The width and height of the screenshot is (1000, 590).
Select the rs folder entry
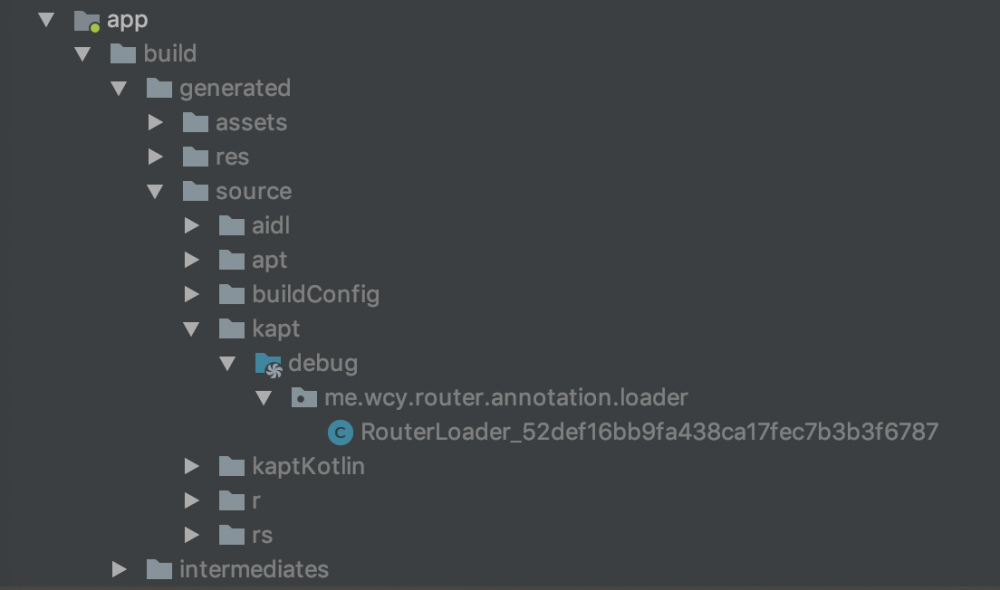tap(262, 535)
